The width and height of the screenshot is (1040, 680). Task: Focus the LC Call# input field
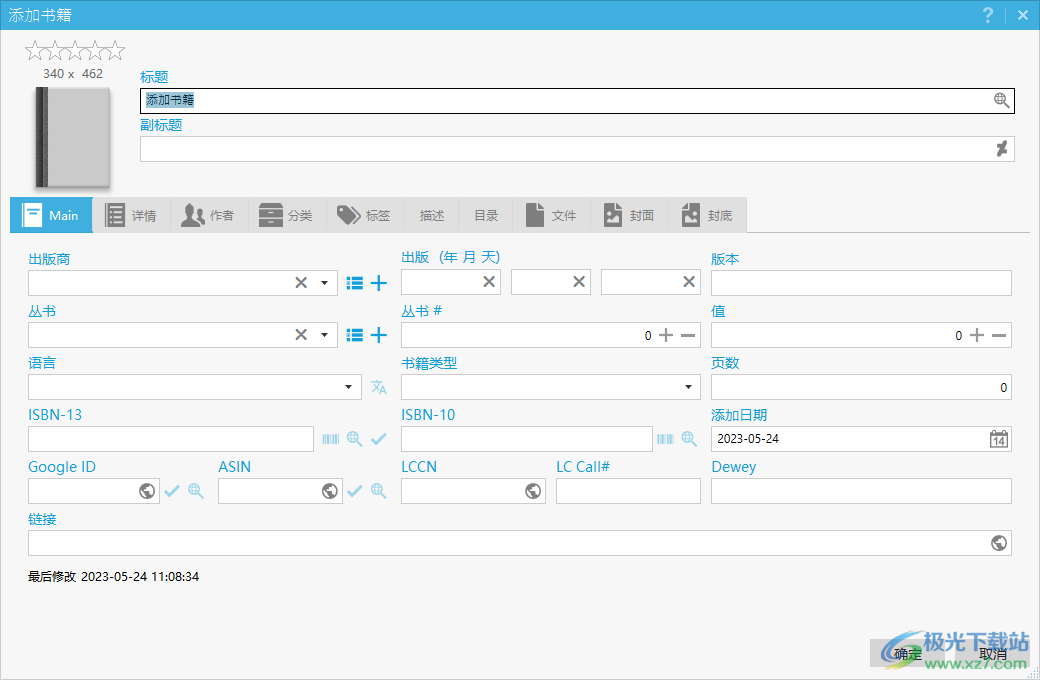point(628,491)
